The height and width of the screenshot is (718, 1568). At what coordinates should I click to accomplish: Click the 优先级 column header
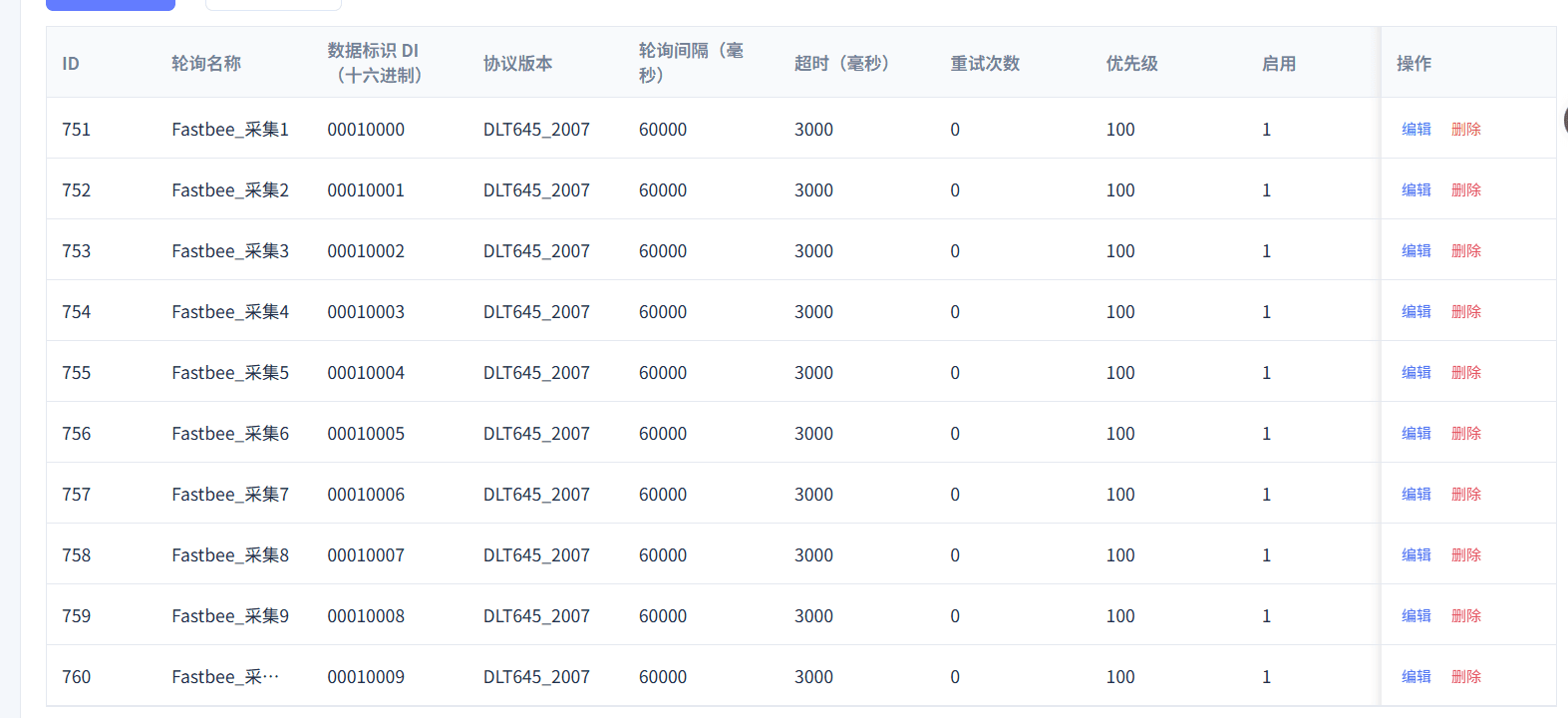pos(1131,63)
